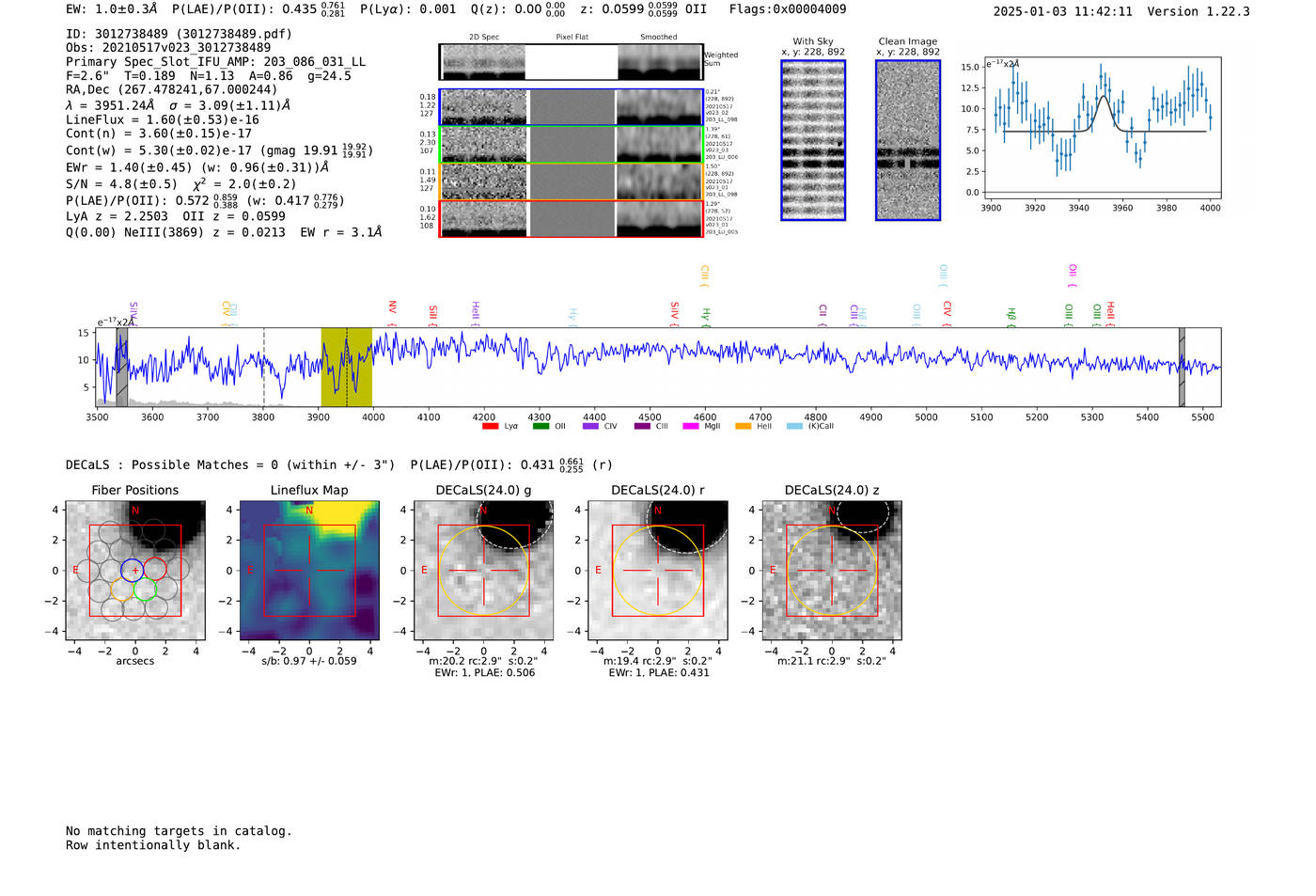This screenshot has width=1316, height=896.
Task: Open the Fiber Positions panel
Action: click(135, 571)
